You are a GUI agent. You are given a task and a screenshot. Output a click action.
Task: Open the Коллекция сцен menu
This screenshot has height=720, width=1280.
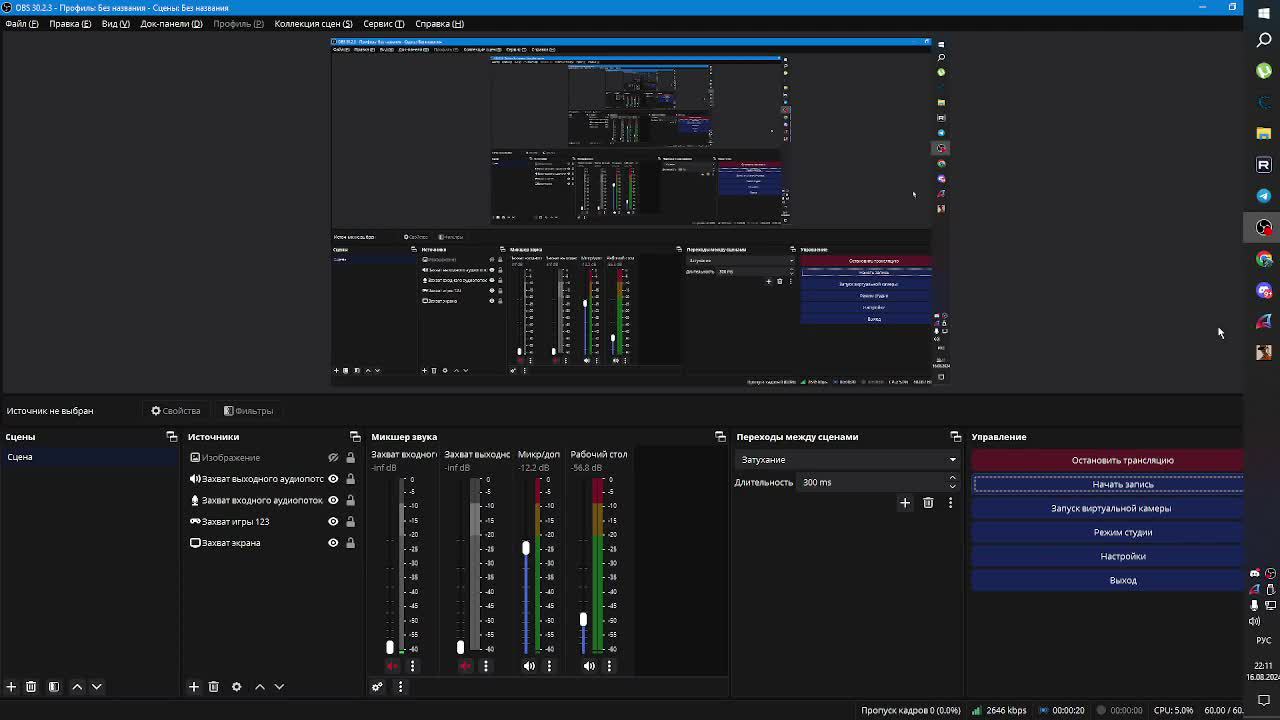tap(313, 24)
